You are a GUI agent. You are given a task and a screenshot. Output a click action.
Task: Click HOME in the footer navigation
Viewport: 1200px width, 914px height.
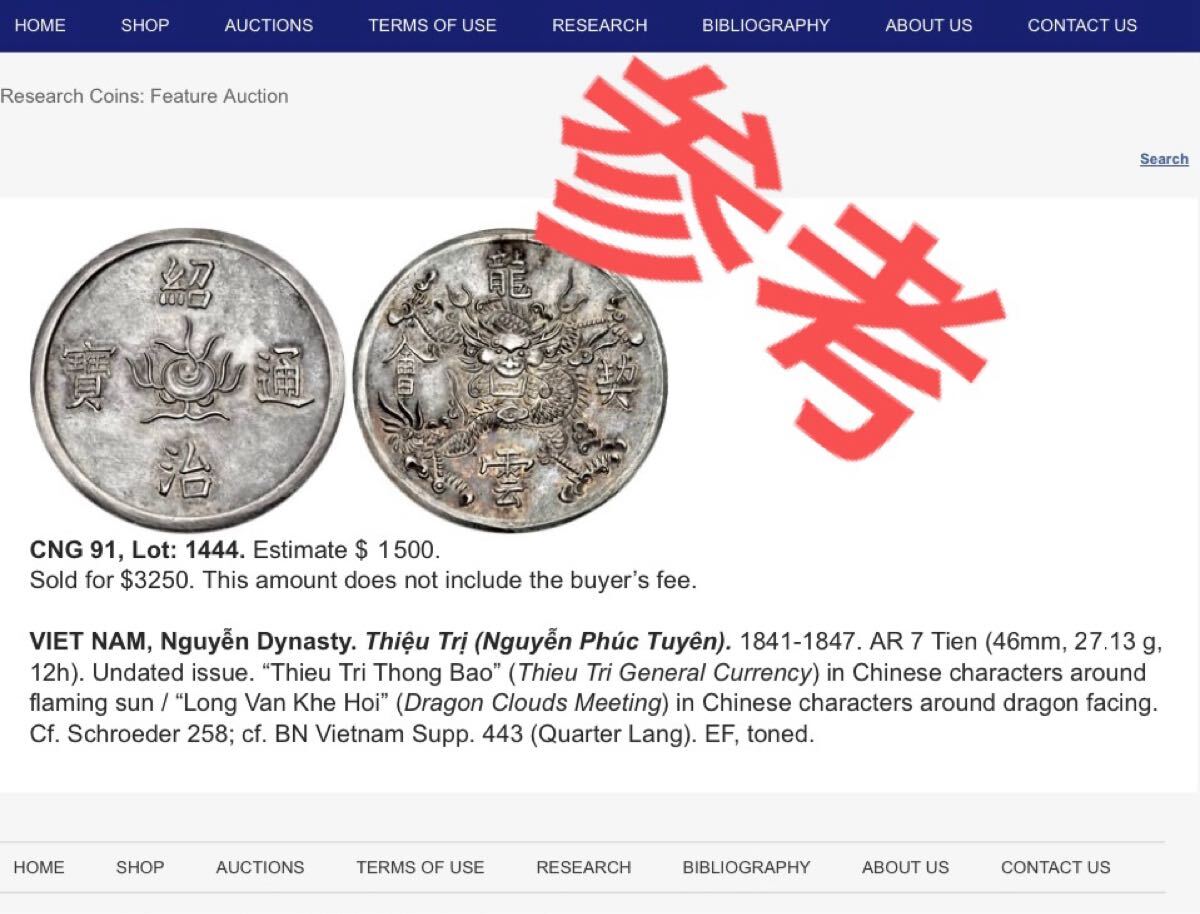click(39, 868)
